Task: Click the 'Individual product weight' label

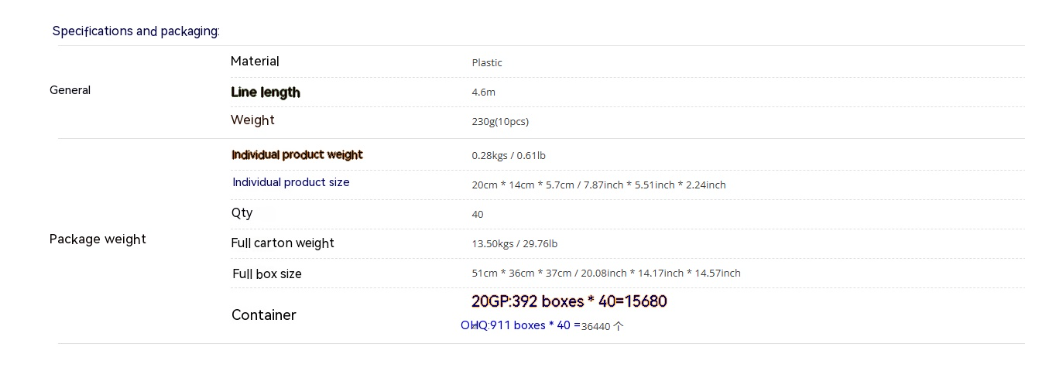Action: (297, 155)
